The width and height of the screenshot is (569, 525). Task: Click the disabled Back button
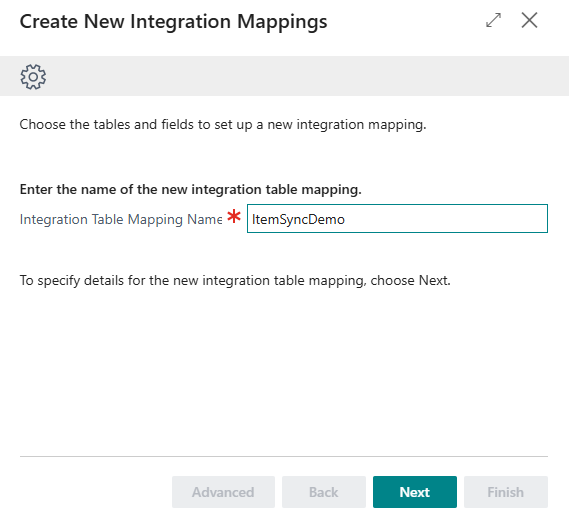click(x=324, y=492)
